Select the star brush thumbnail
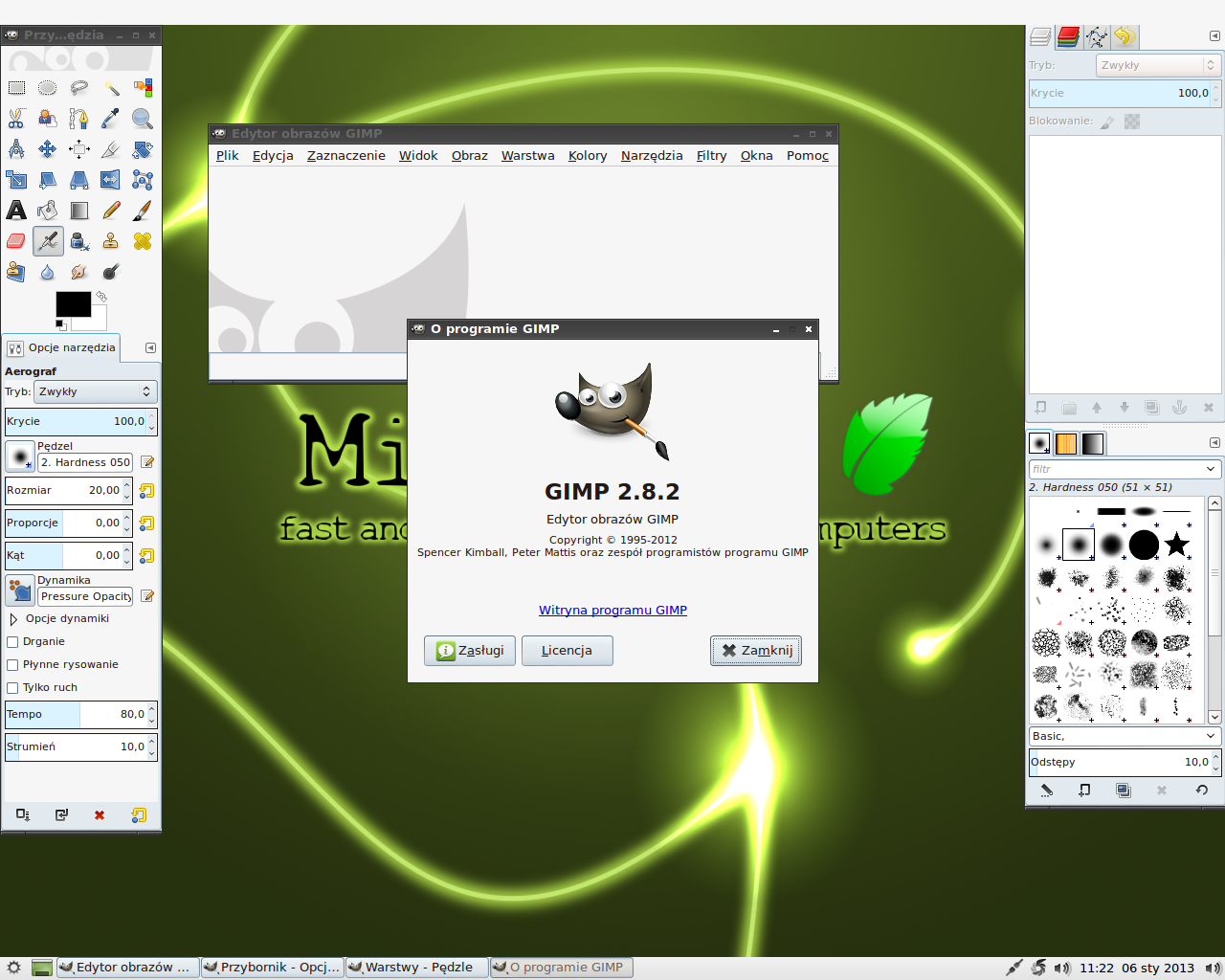This screenshot has height=980, width=1225. [1177, 545]
